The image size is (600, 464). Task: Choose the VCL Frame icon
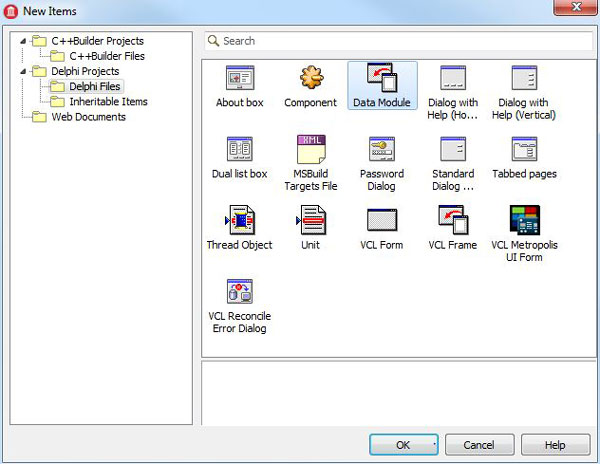pyautogui.click(x=452, y=220)
